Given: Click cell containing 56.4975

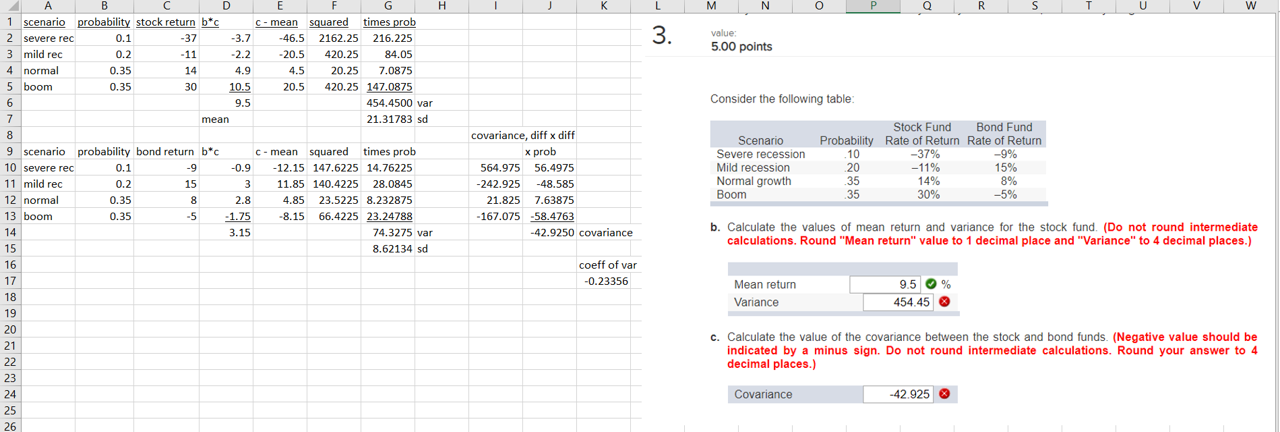Looking at the screenshot, I should click(550, 167).
